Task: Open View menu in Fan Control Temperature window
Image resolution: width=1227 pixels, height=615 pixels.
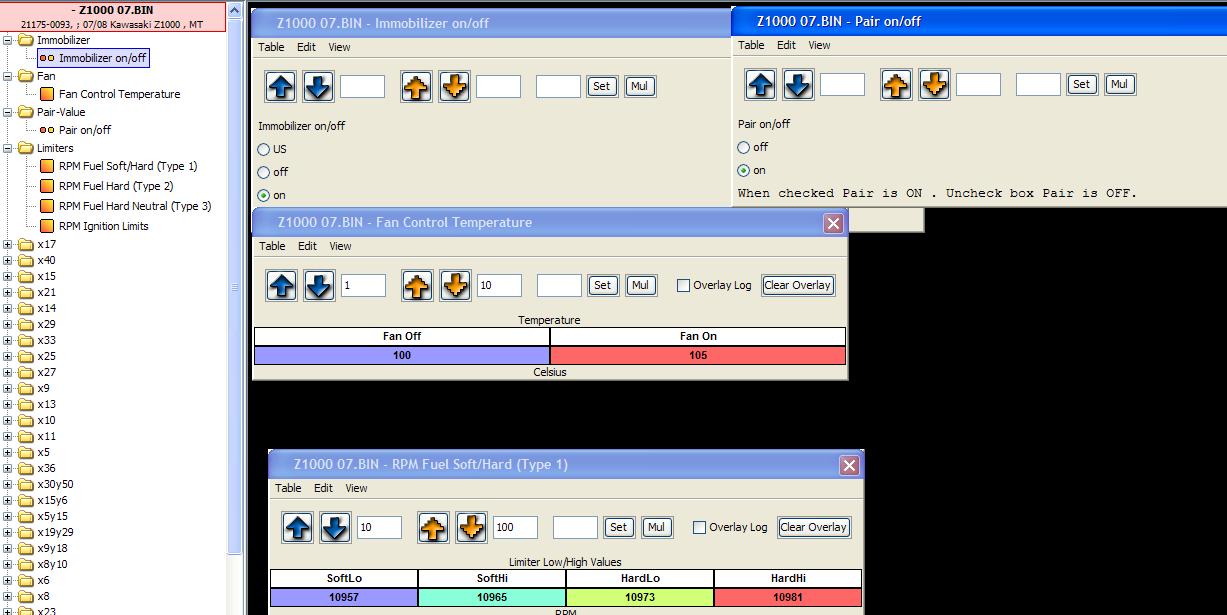Action: point(340,246)
